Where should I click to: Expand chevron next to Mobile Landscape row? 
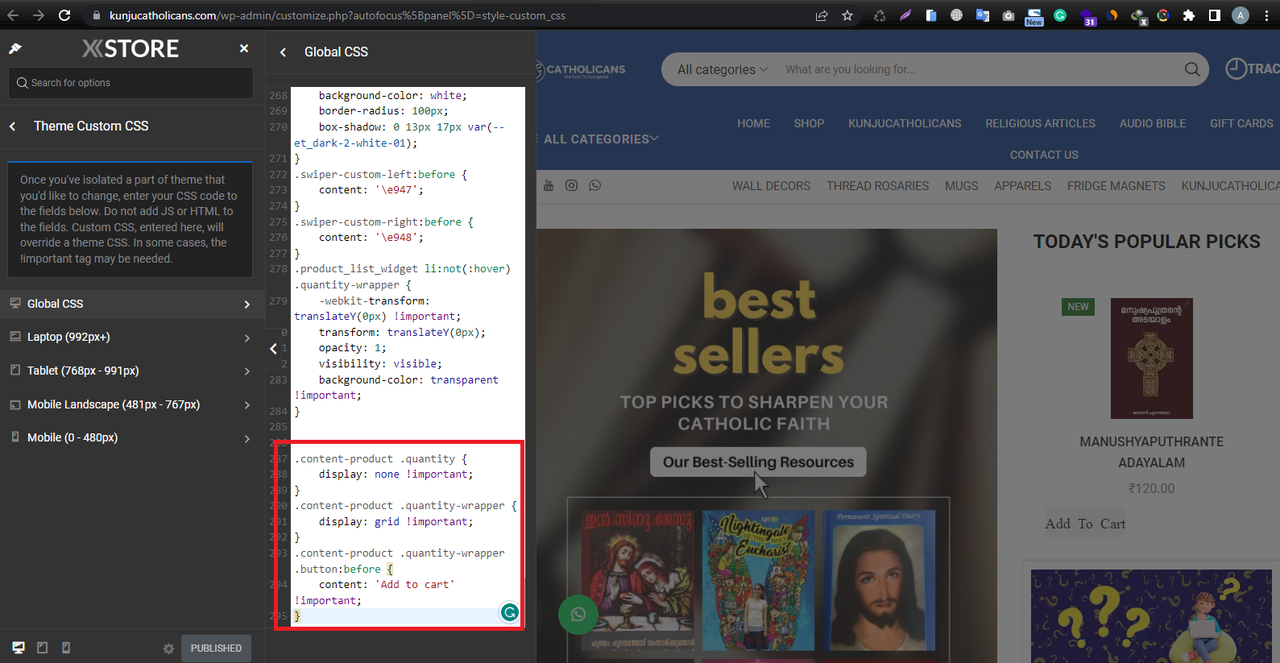(x=247, y=405)
